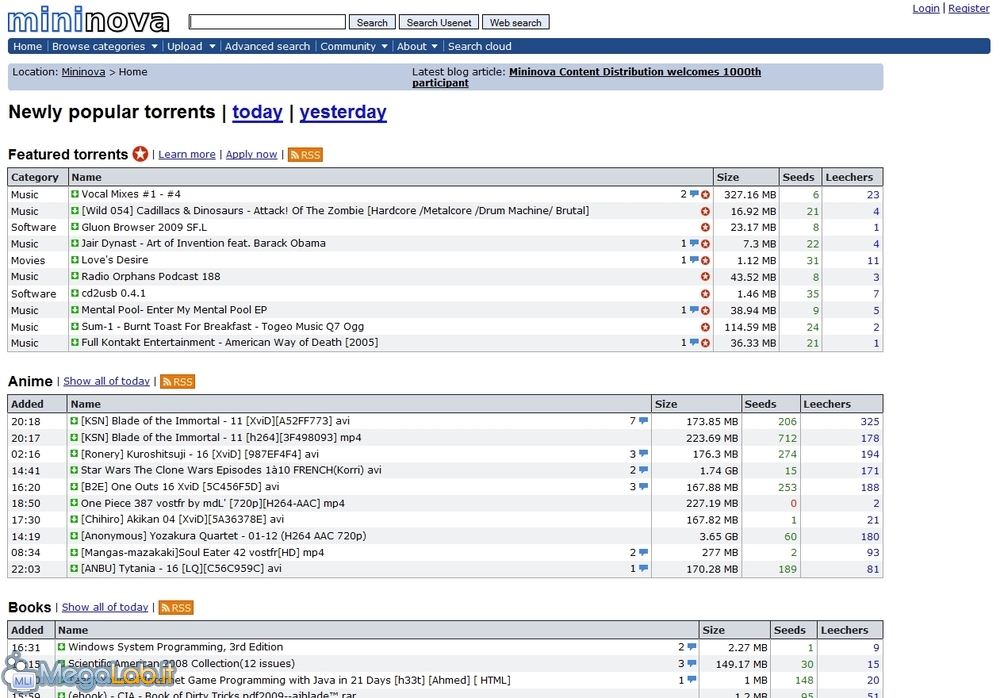1000x698 pixels.
Task: Click the Web search button
Action: point(515,22)
